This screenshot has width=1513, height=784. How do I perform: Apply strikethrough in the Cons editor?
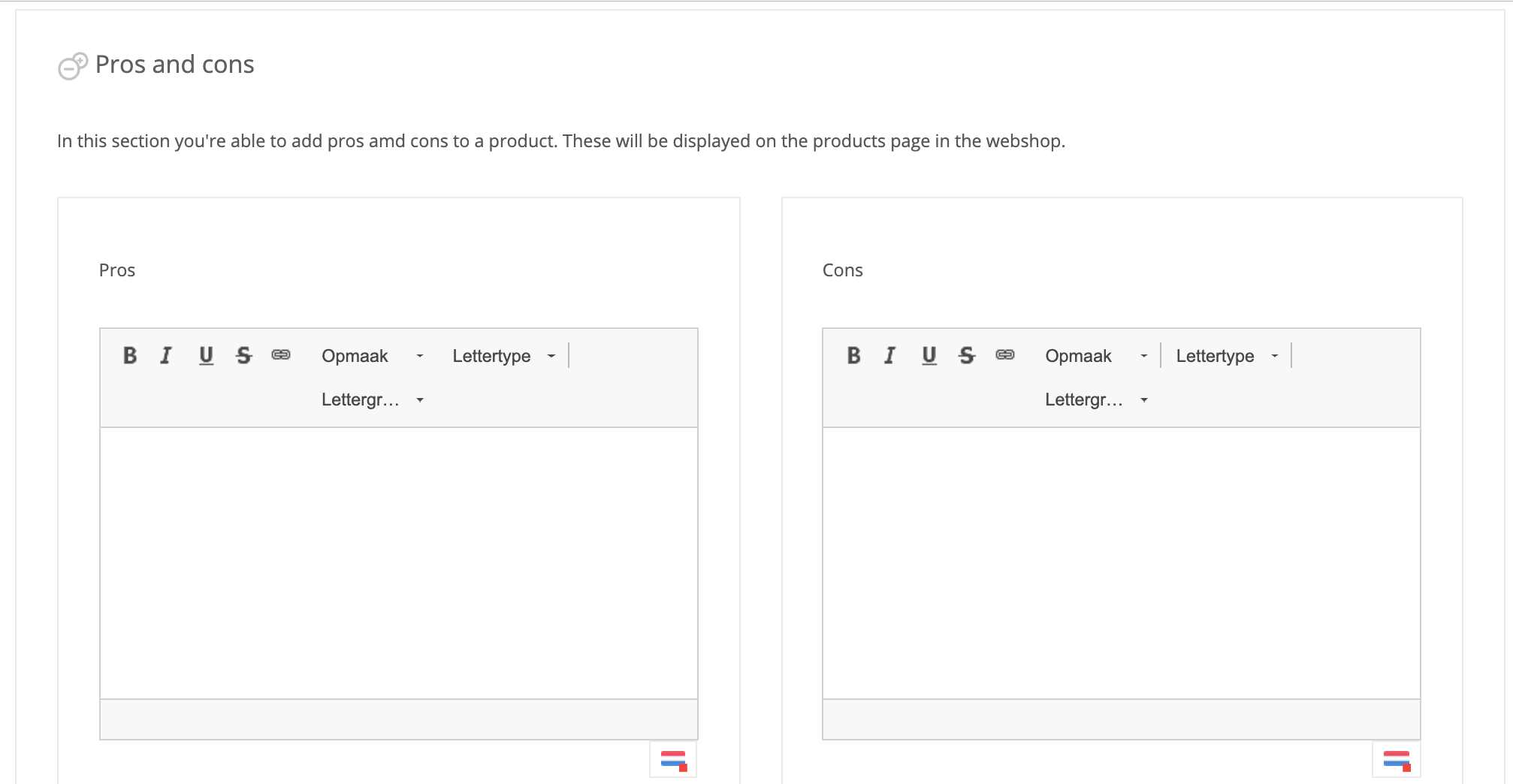967,355
